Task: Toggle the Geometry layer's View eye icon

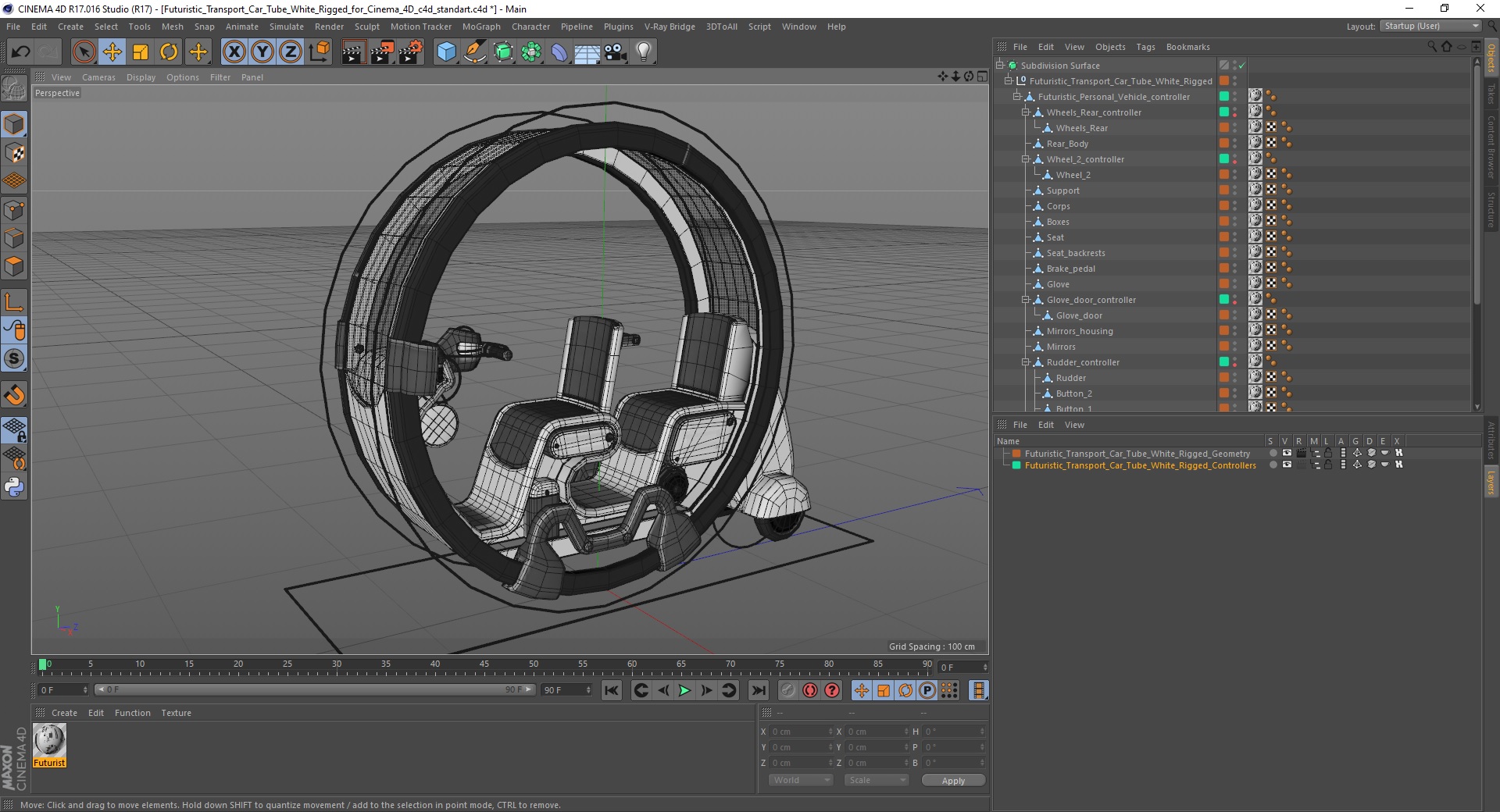Action: tap(1287, 453)
